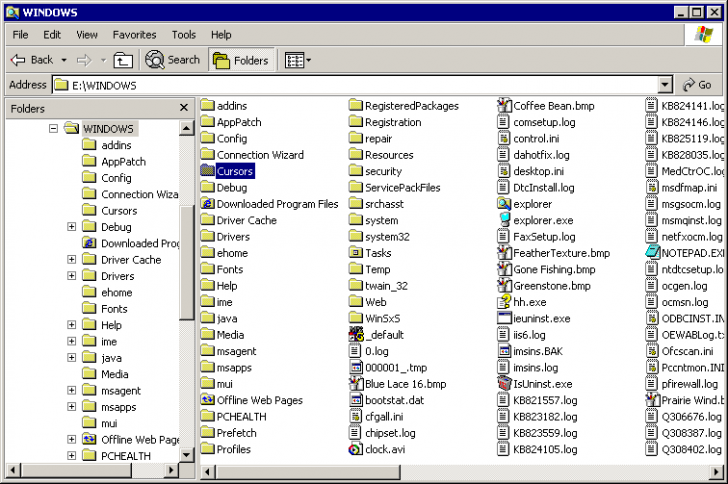Select the IsUninst.exe icon
Image resolution: width=728 pixels, height=484 pixels.
tap(504, 384)
